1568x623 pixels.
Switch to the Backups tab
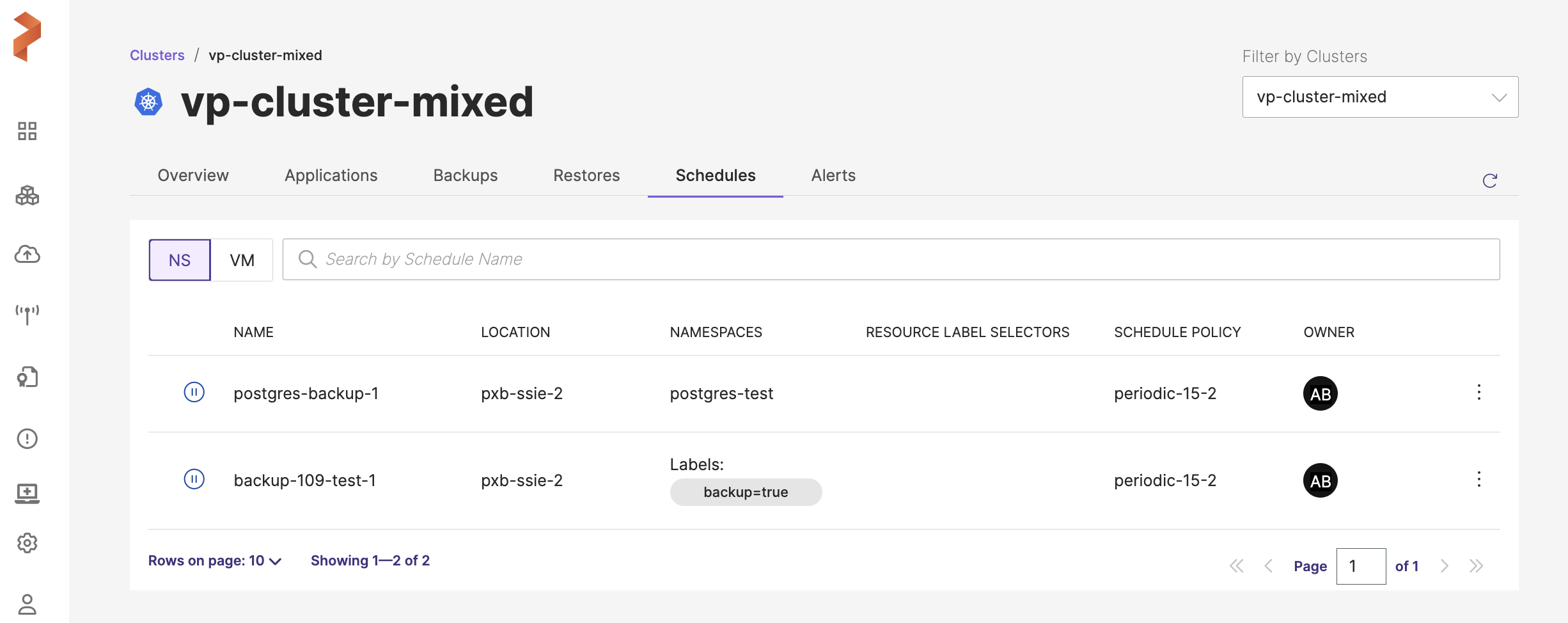click(465, 175)
